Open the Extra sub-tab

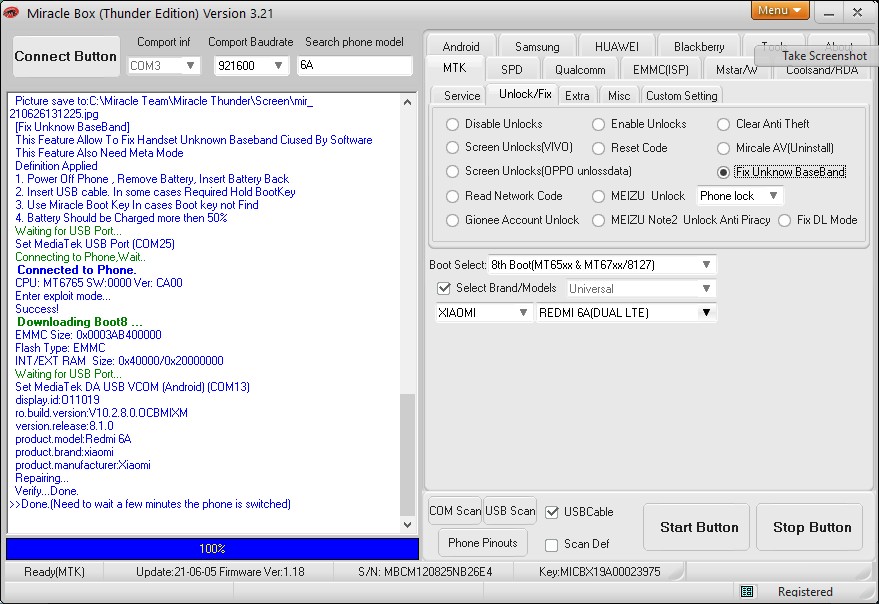tap(577, 96)
